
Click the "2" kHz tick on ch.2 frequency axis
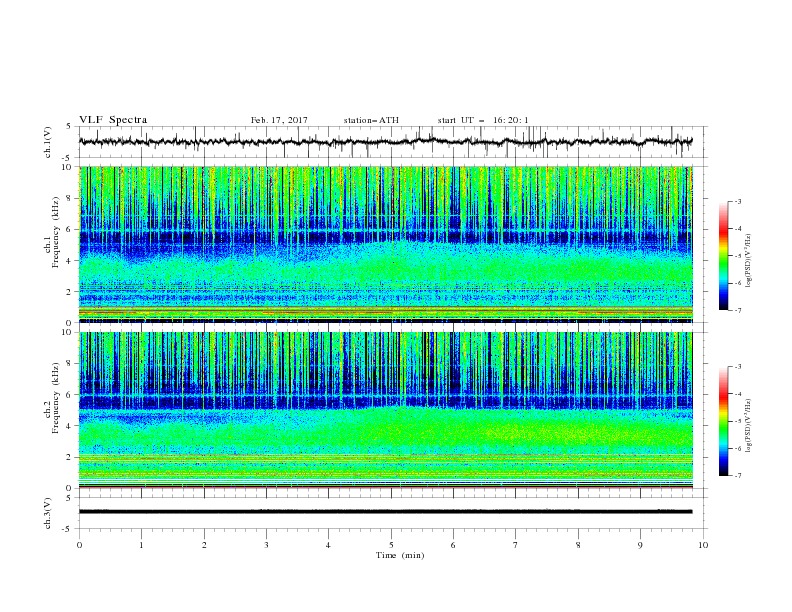tap(69, 457)
